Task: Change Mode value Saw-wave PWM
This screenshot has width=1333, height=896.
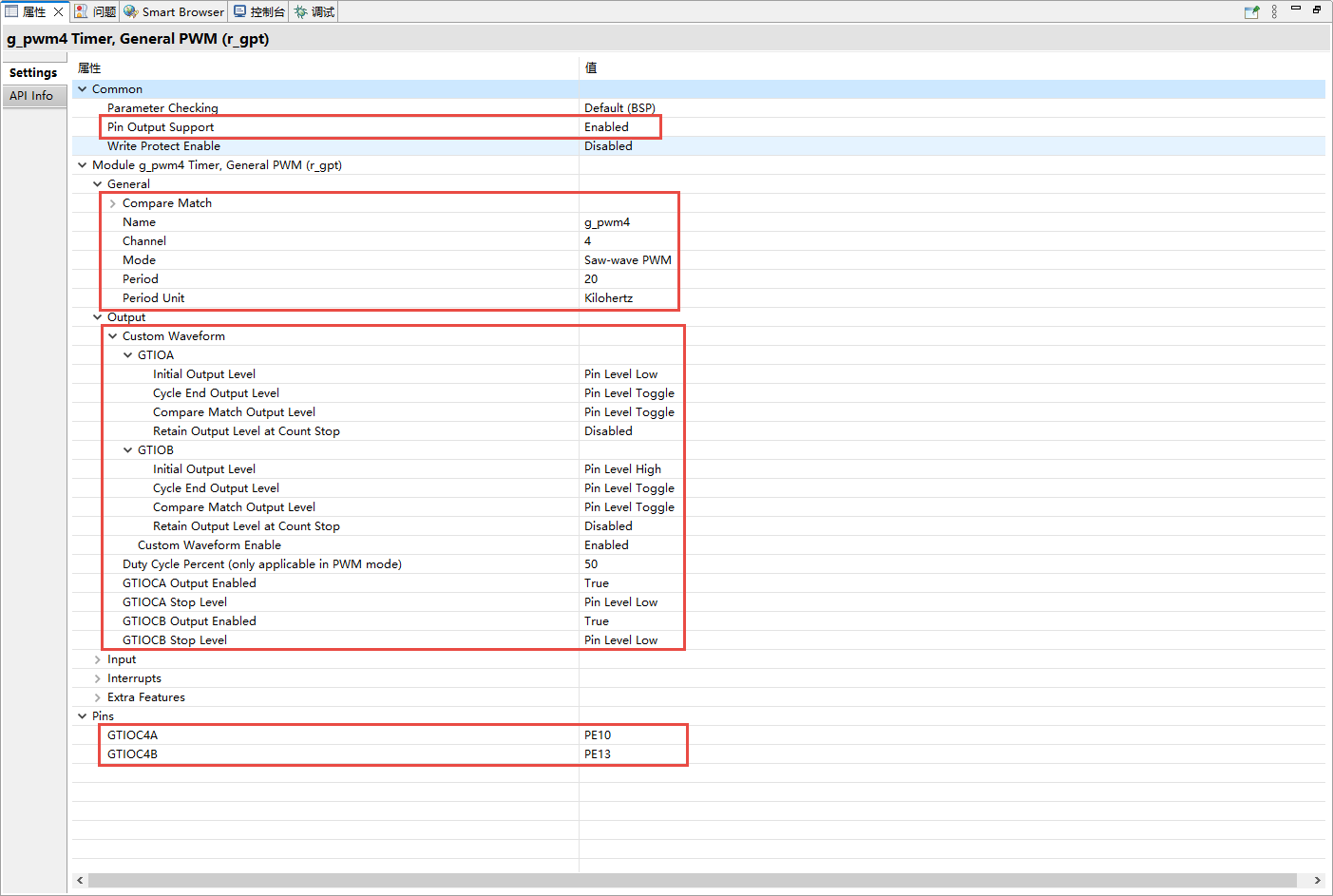Action: [x=628, y=260]
